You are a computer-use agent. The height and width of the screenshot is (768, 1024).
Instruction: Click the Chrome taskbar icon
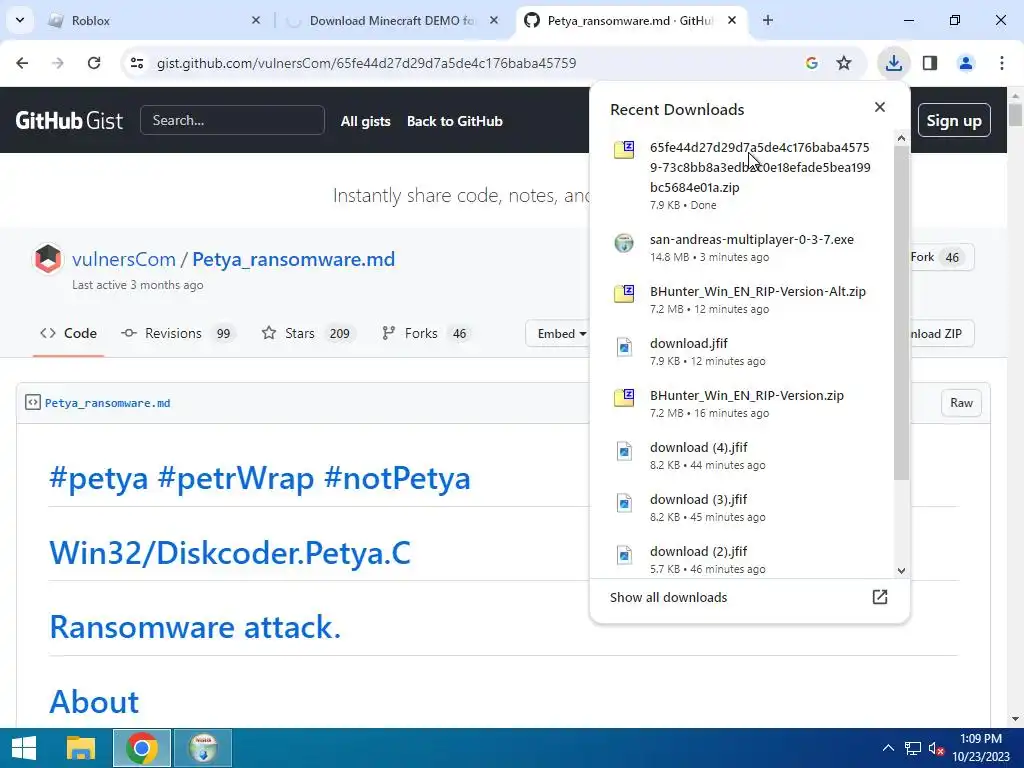click(x=142, y=748)
